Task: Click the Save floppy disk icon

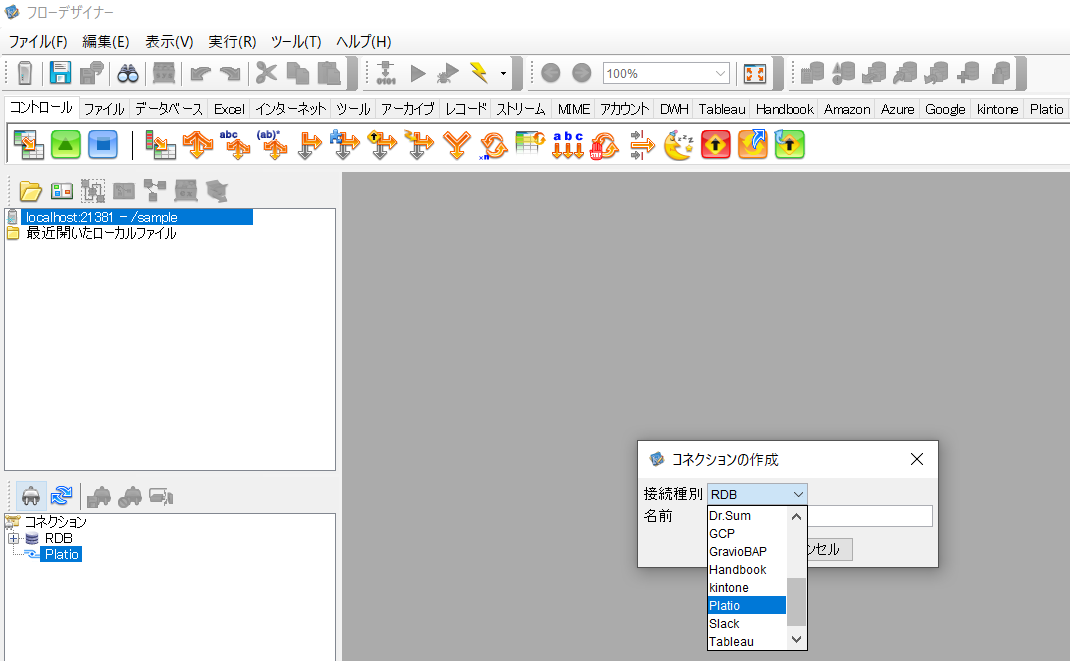Action: (60, 73)
